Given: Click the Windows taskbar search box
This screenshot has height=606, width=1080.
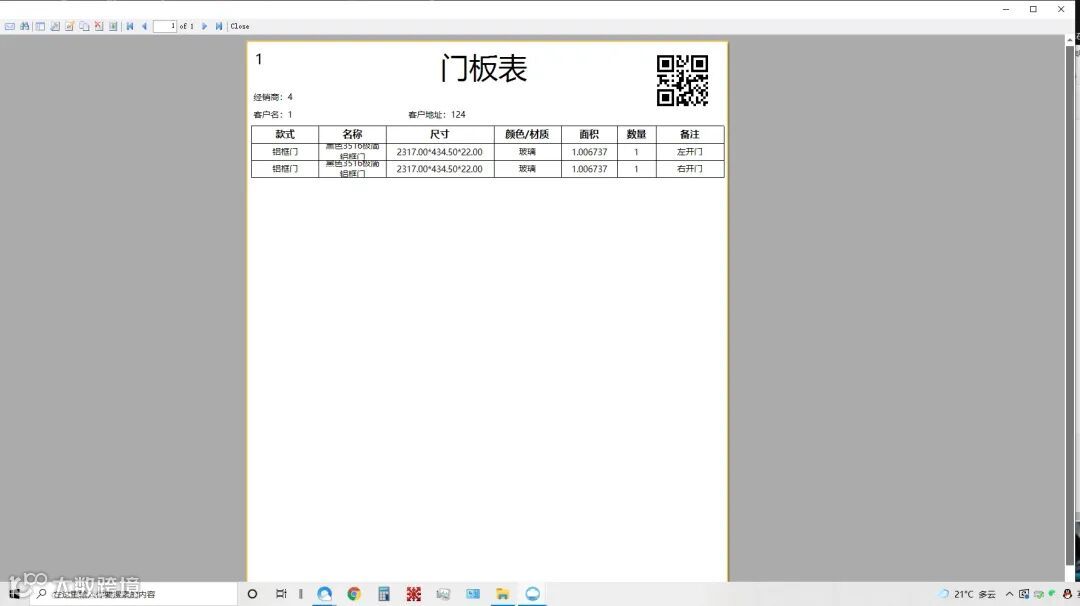Looking at the screenshot, I should (x=134, y=594).
